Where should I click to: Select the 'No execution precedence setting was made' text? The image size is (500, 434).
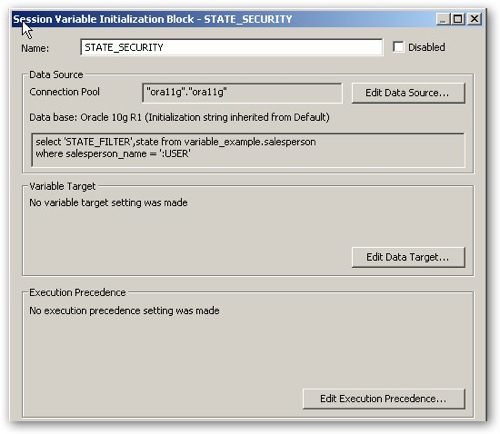(124, 311)
